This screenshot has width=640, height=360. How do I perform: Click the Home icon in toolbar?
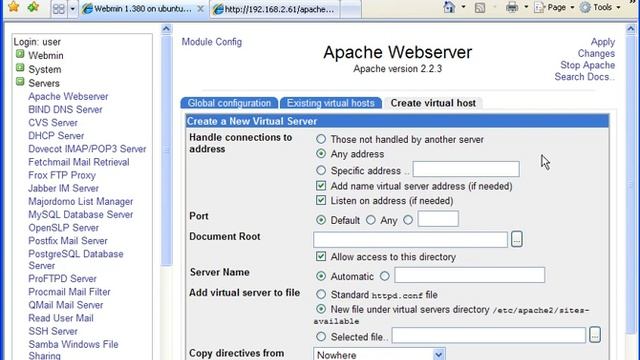pos(449,7)
